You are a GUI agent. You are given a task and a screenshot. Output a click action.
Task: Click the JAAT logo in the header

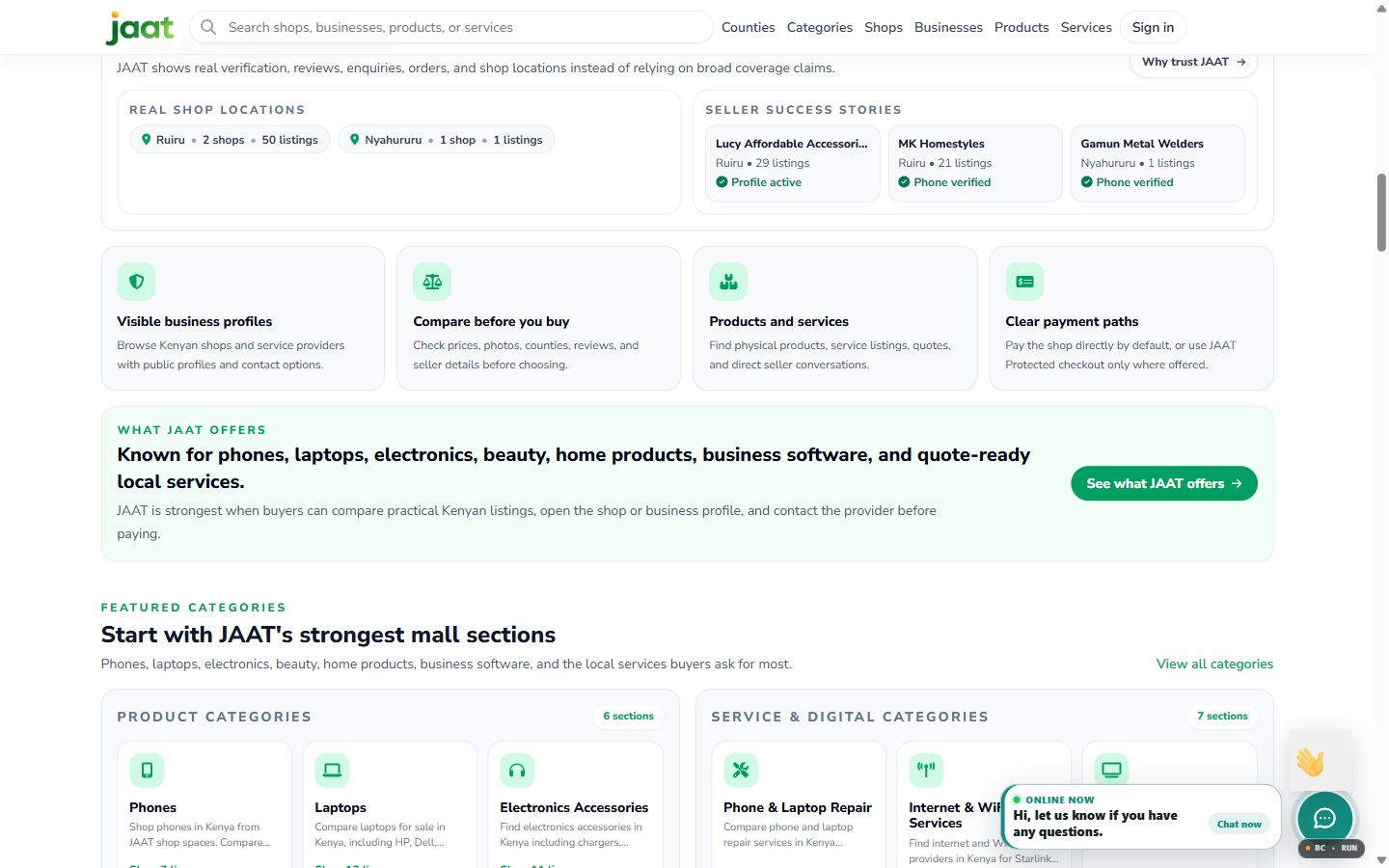140,28
